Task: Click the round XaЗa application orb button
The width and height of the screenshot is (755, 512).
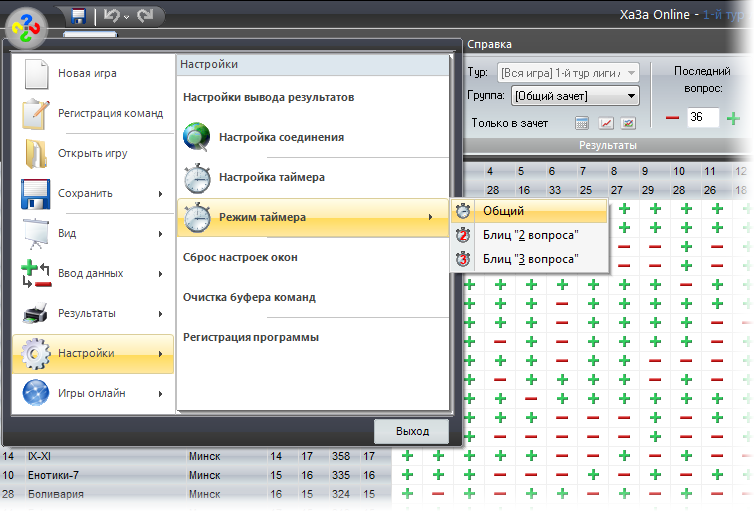Action: point(26,28)
